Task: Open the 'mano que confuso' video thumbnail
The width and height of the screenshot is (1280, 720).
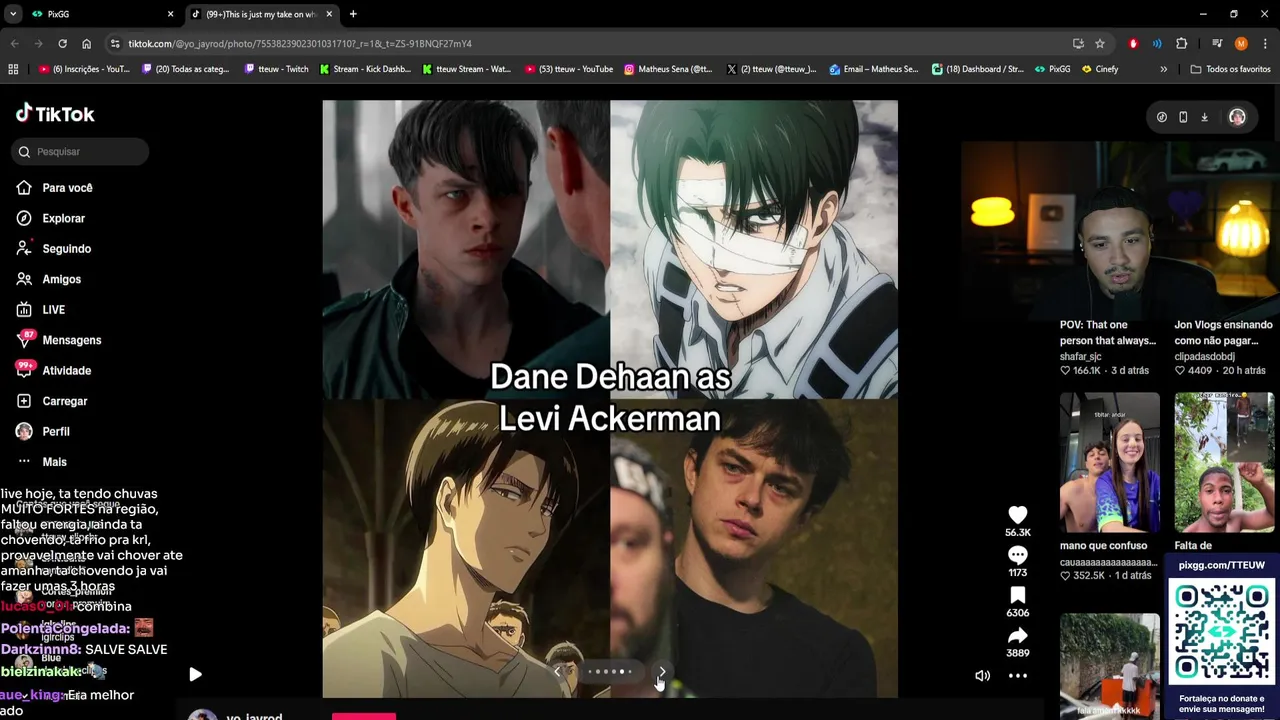Action: click(x=1110, y=462)
